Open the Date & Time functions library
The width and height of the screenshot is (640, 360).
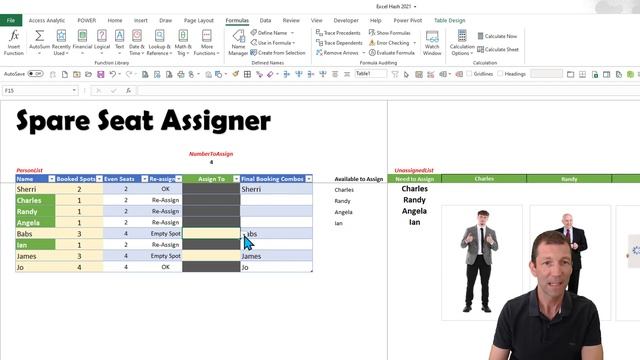coord(137,42)
